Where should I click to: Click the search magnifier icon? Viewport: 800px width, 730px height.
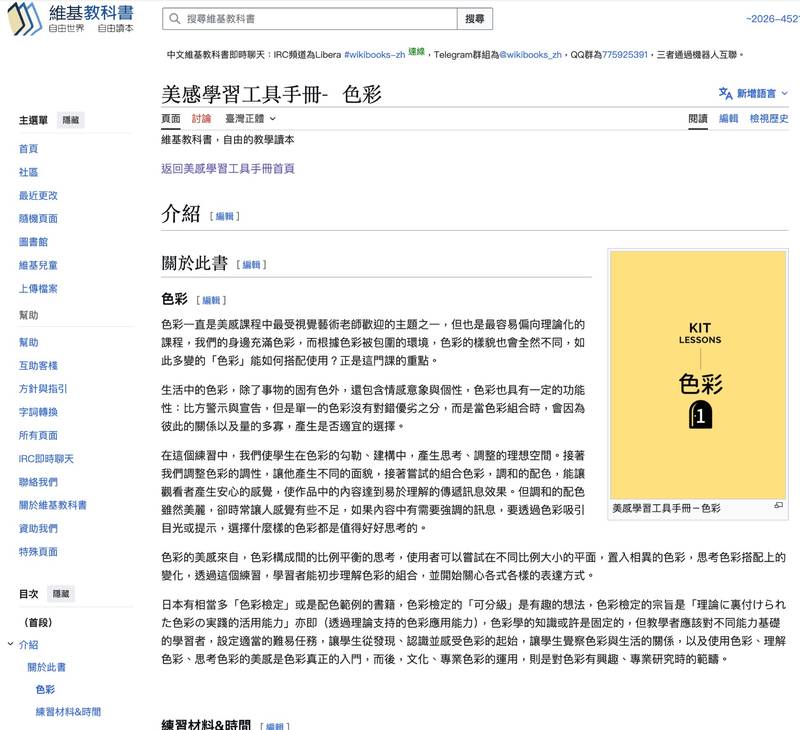pos(174,19)
